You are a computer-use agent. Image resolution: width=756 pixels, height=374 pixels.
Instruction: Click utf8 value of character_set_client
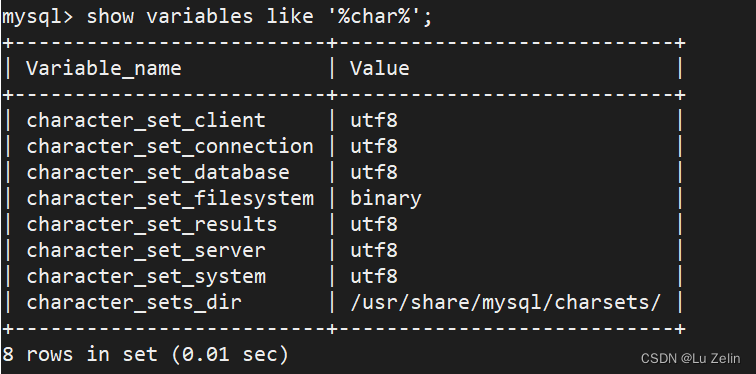(x=374, y=120)
